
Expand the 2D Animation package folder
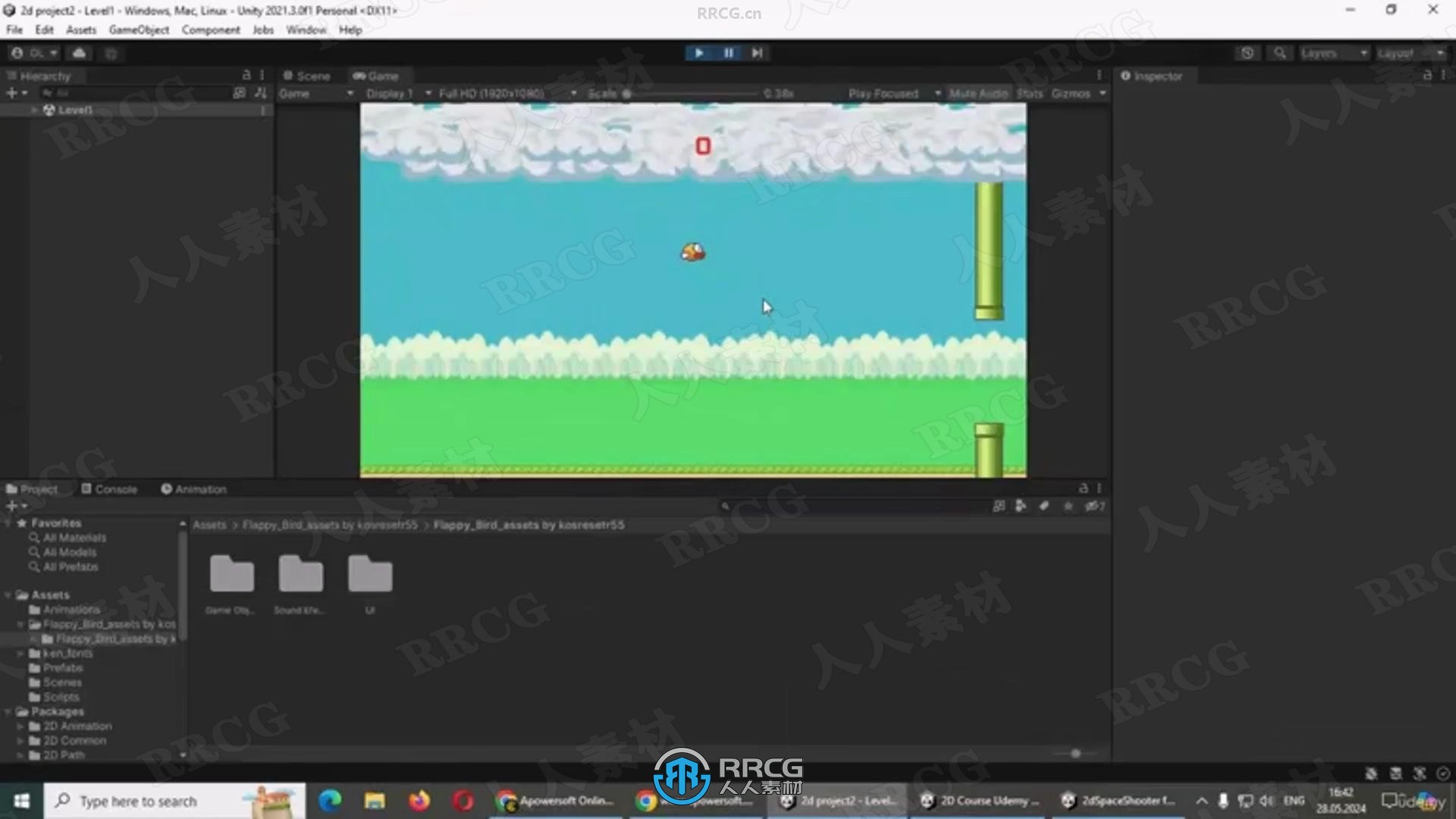click(20, 726)
